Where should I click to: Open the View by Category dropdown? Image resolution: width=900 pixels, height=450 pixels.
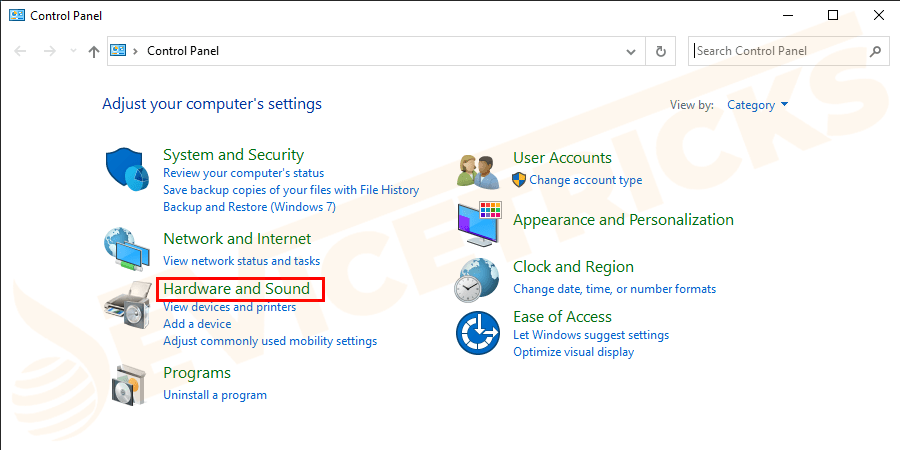(757, 105)
